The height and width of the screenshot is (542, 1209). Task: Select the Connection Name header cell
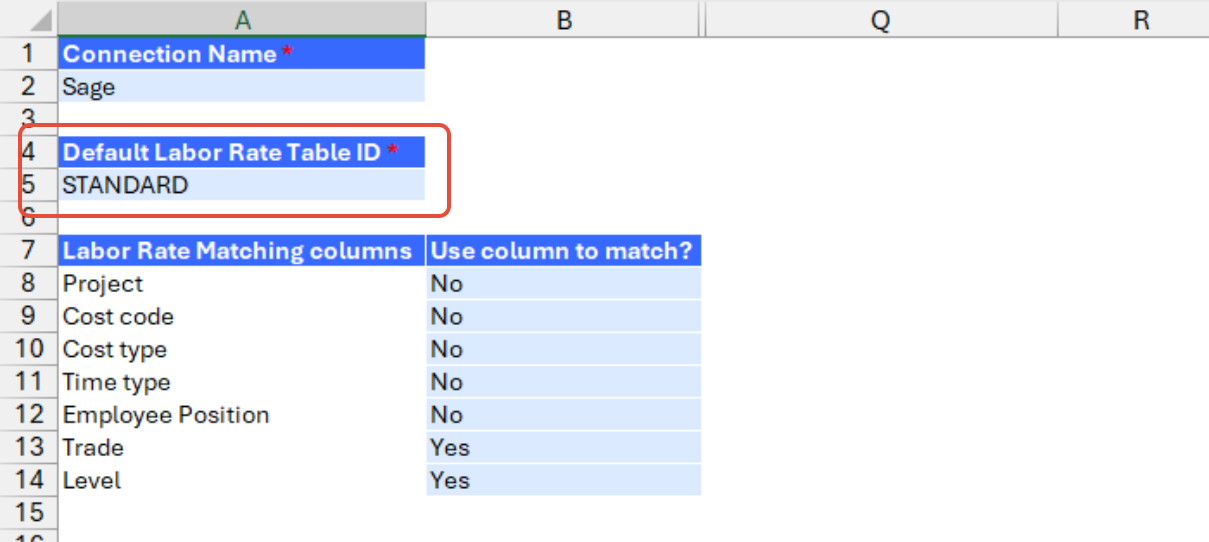(x=242, y=54)
